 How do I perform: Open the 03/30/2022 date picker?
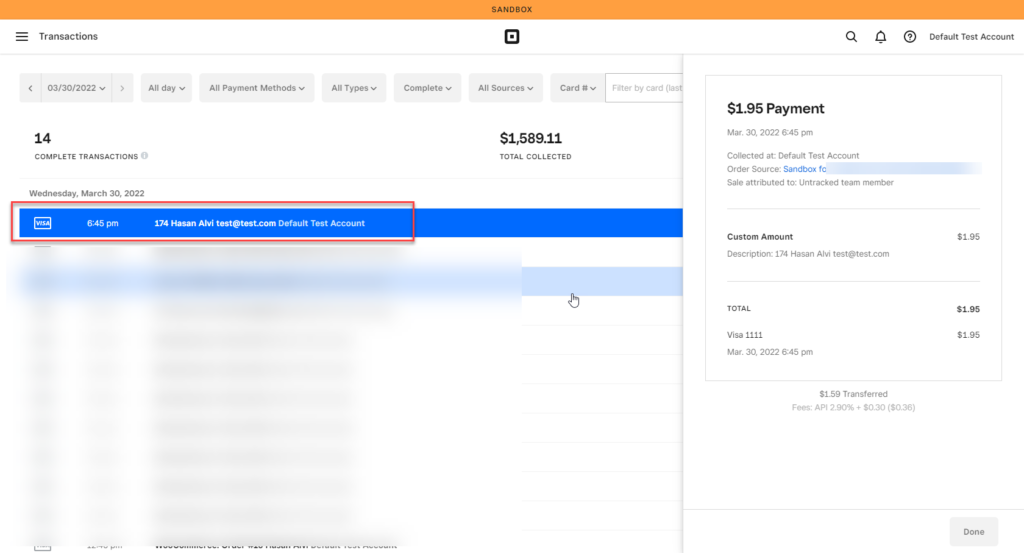coord(76,88)
